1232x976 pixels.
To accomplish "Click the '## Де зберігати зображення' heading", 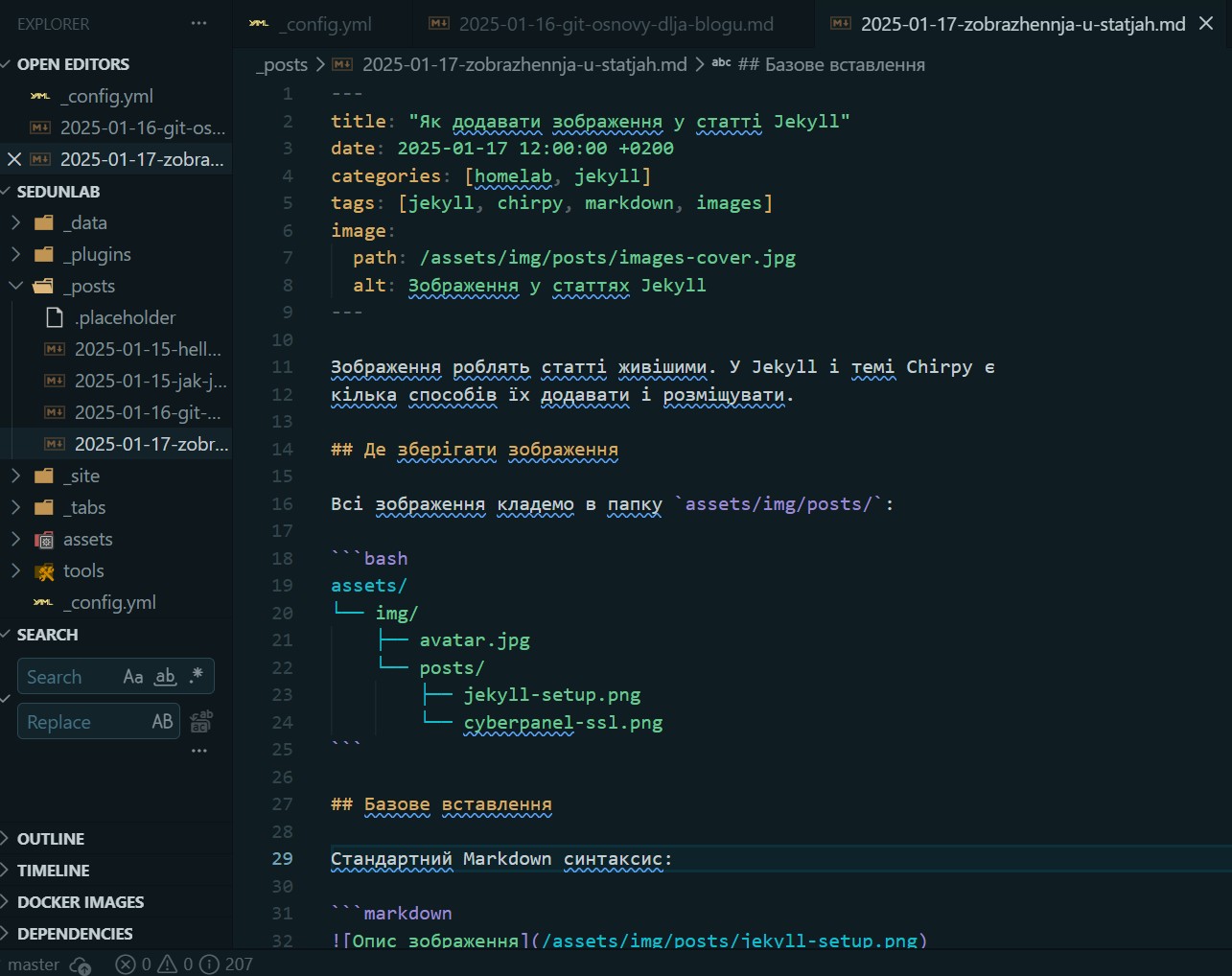I will tap(475, 450).
